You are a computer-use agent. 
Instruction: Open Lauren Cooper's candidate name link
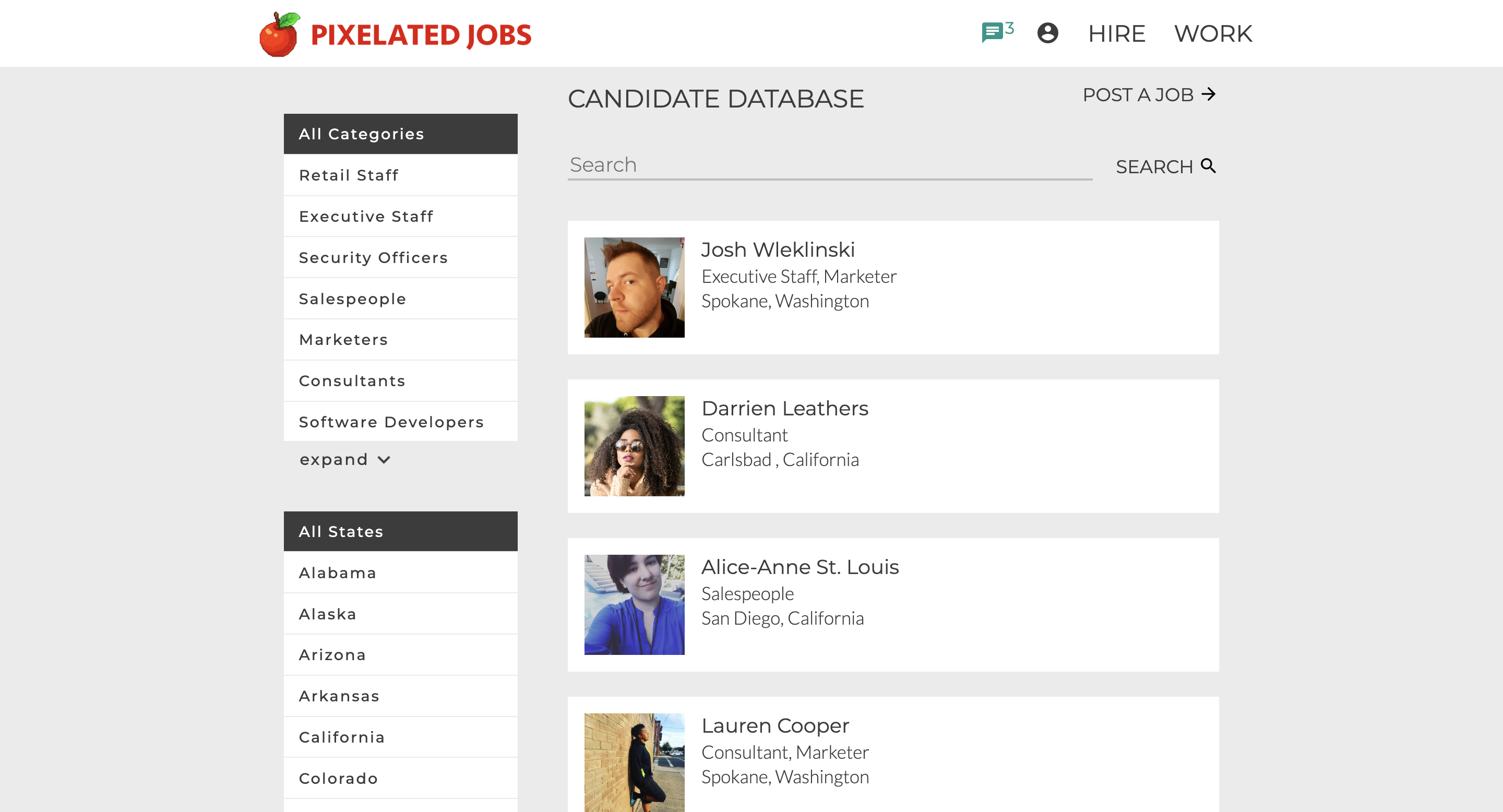(x=775, y=726)
